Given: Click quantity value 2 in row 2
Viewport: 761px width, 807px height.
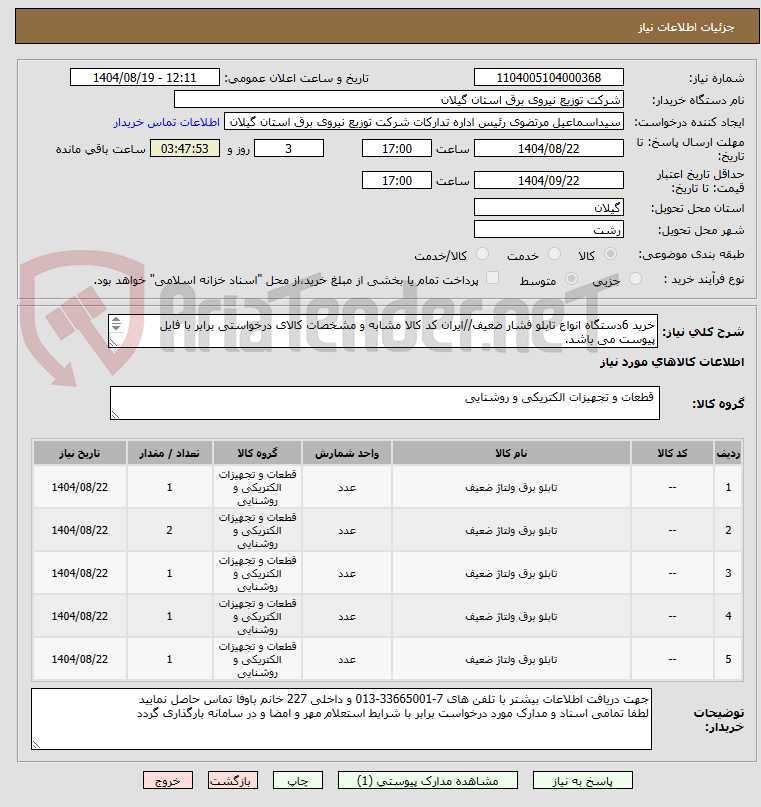Looking at the screenshot, I should (x=169, y=530).
